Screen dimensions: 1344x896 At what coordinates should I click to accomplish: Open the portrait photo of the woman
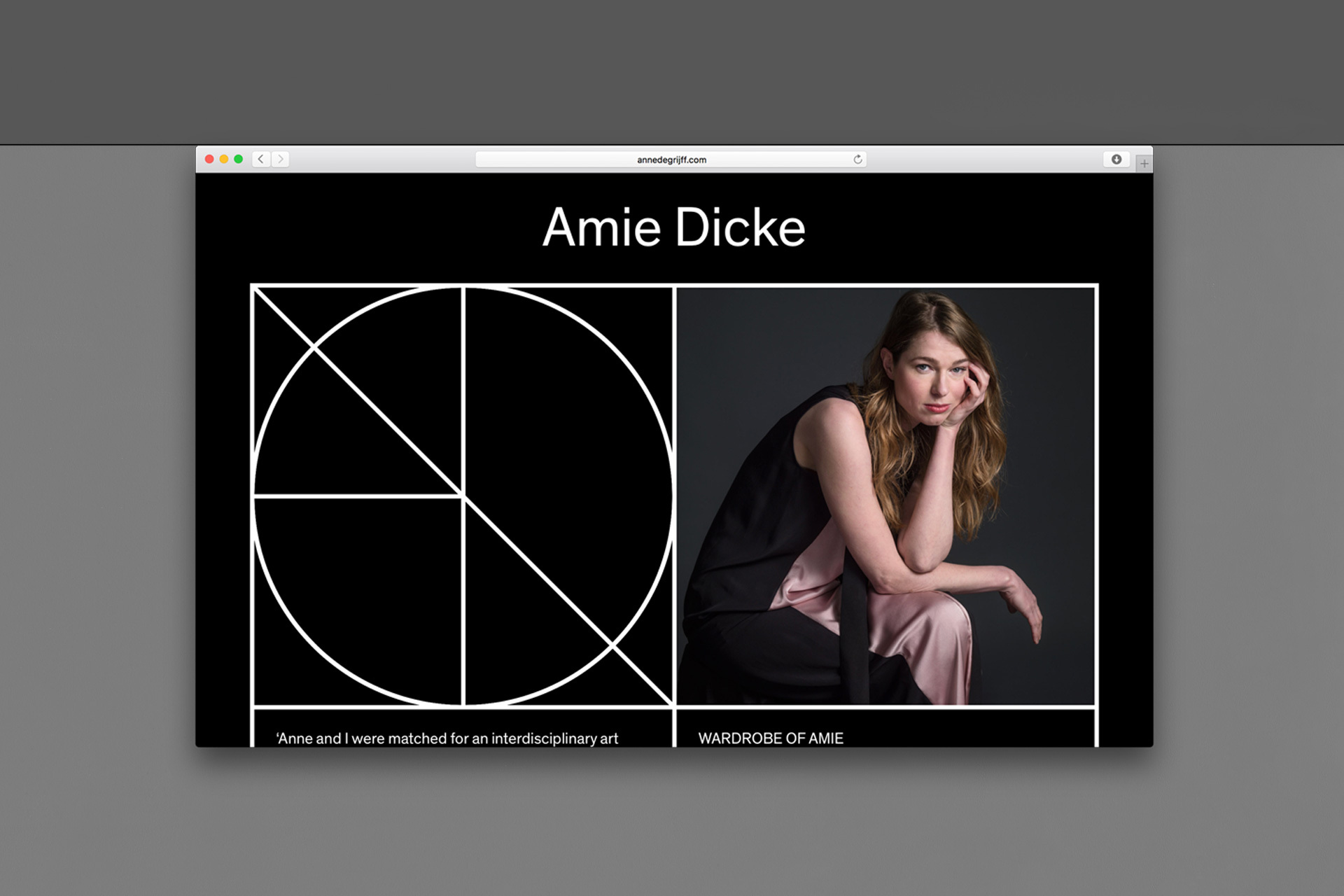pyautogui.click(x=885, y=496)
